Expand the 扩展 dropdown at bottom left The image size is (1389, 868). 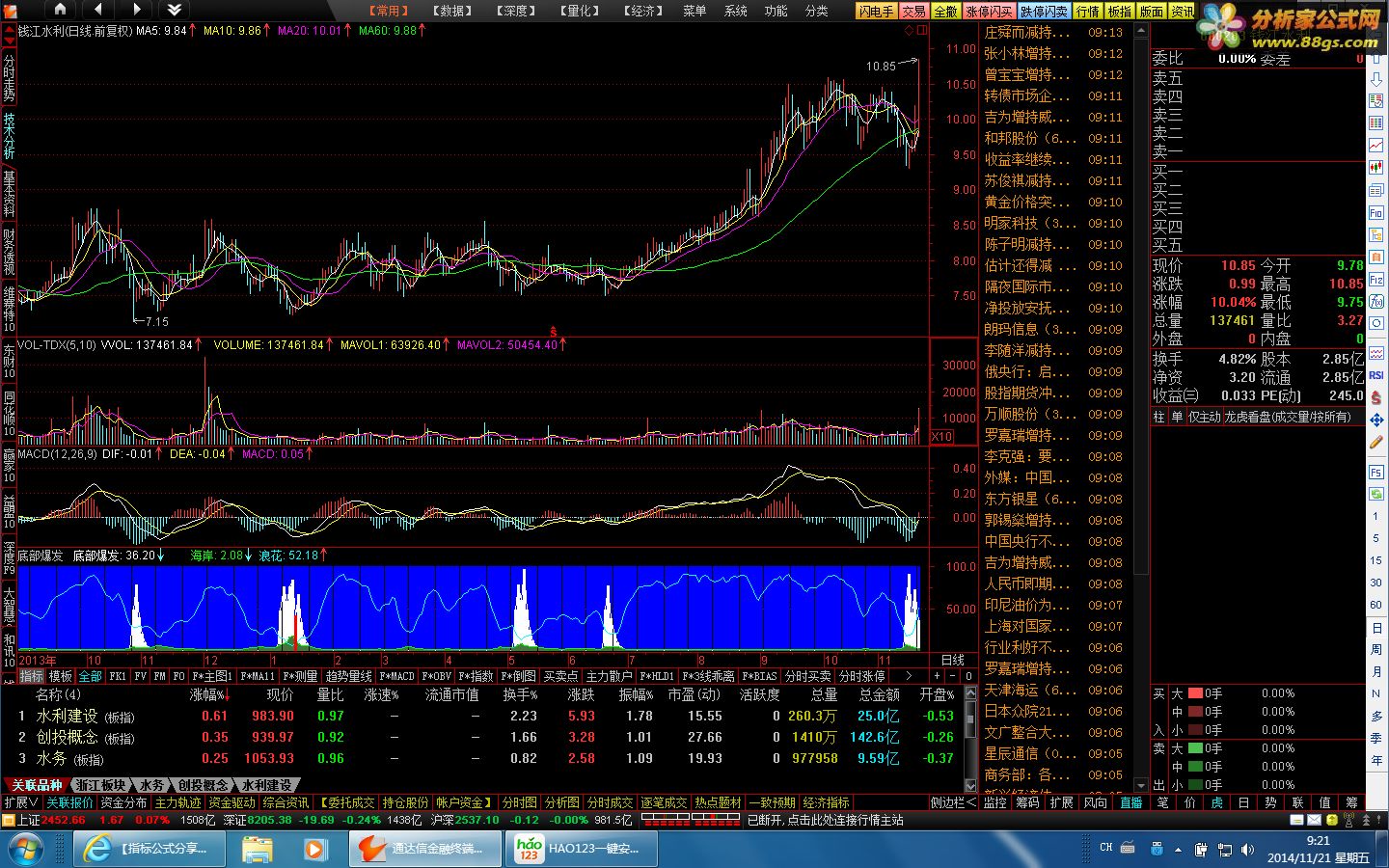pos(20,802)
